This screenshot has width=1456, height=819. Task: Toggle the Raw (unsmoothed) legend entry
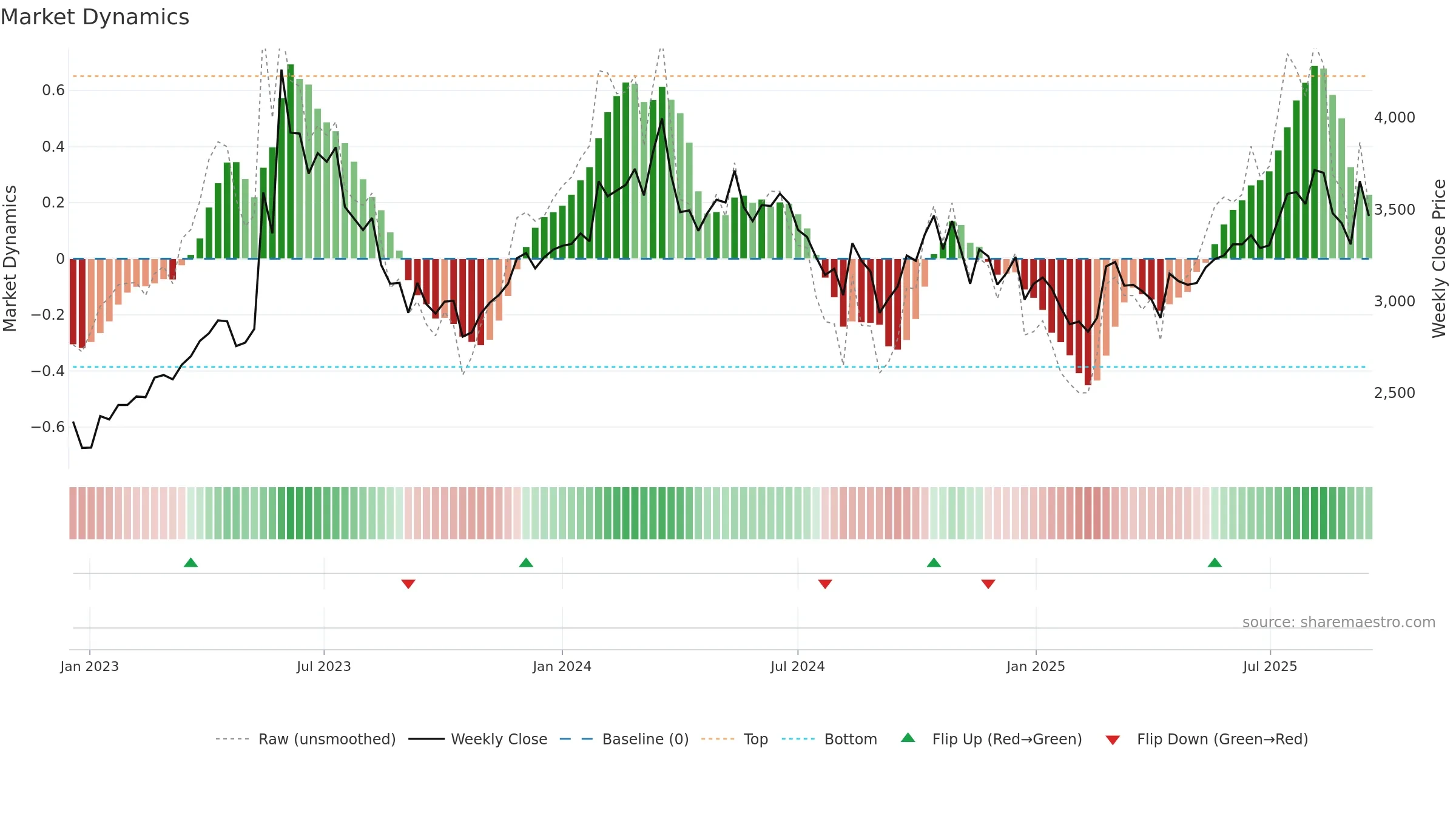[x=305, y=739]
